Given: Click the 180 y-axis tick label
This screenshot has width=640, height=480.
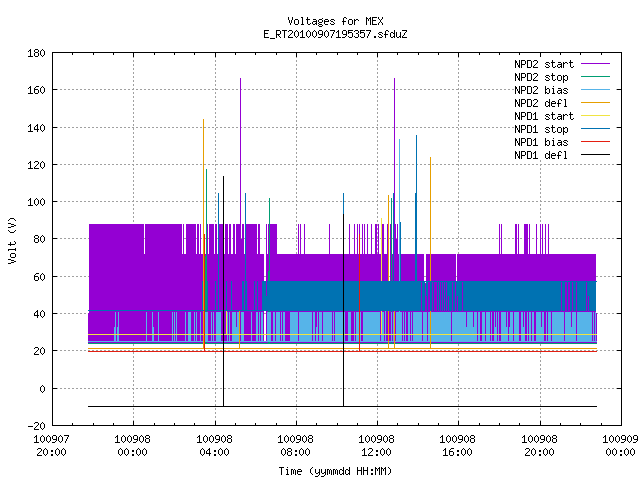Looking at the screenshot, I should click(36, 53).
